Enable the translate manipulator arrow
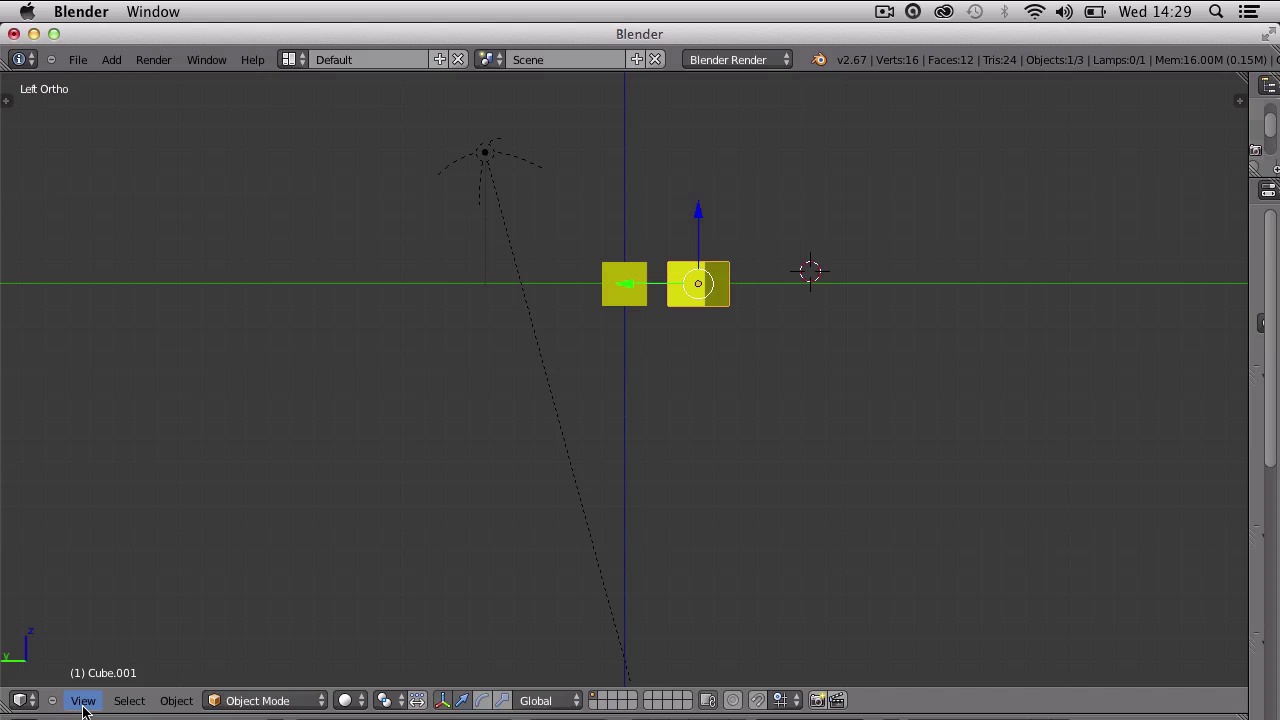 pos(462,701)
